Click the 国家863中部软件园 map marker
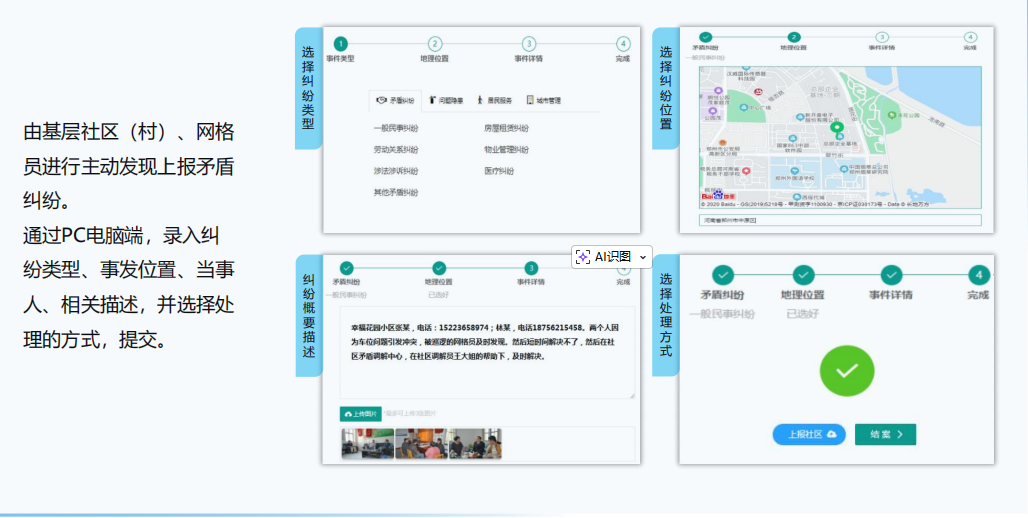 click(x=793, y=138)
